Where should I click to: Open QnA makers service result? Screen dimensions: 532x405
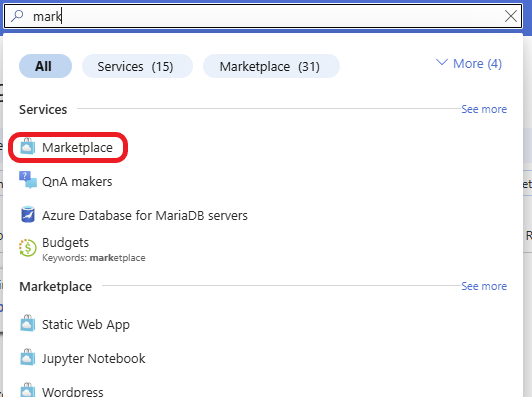click(x=77, y=181)
